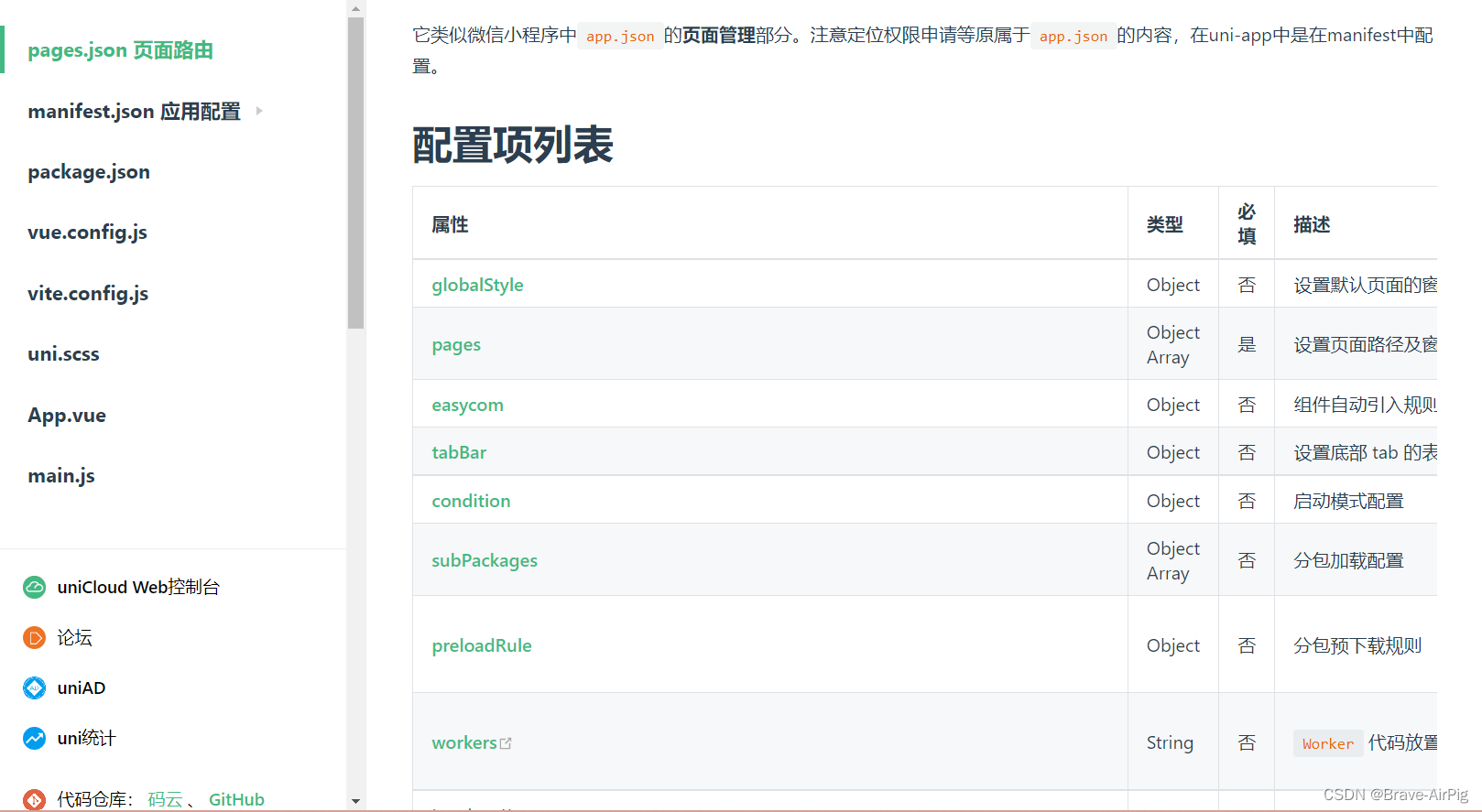Click the sidebar scrollbar down arrow

(x=356, y=802)
